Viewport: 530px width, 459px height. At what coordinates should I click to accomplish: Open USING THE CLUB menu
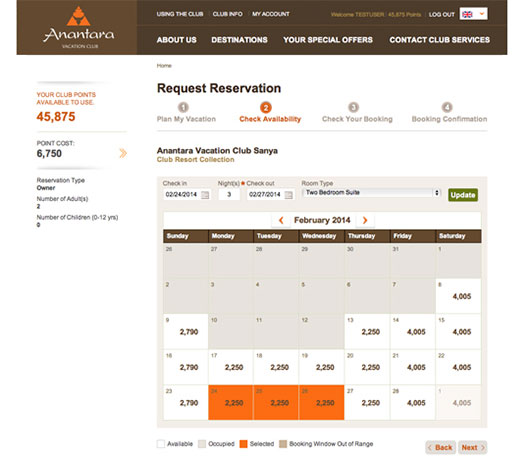pyautogui.click(x=180, y=14)
